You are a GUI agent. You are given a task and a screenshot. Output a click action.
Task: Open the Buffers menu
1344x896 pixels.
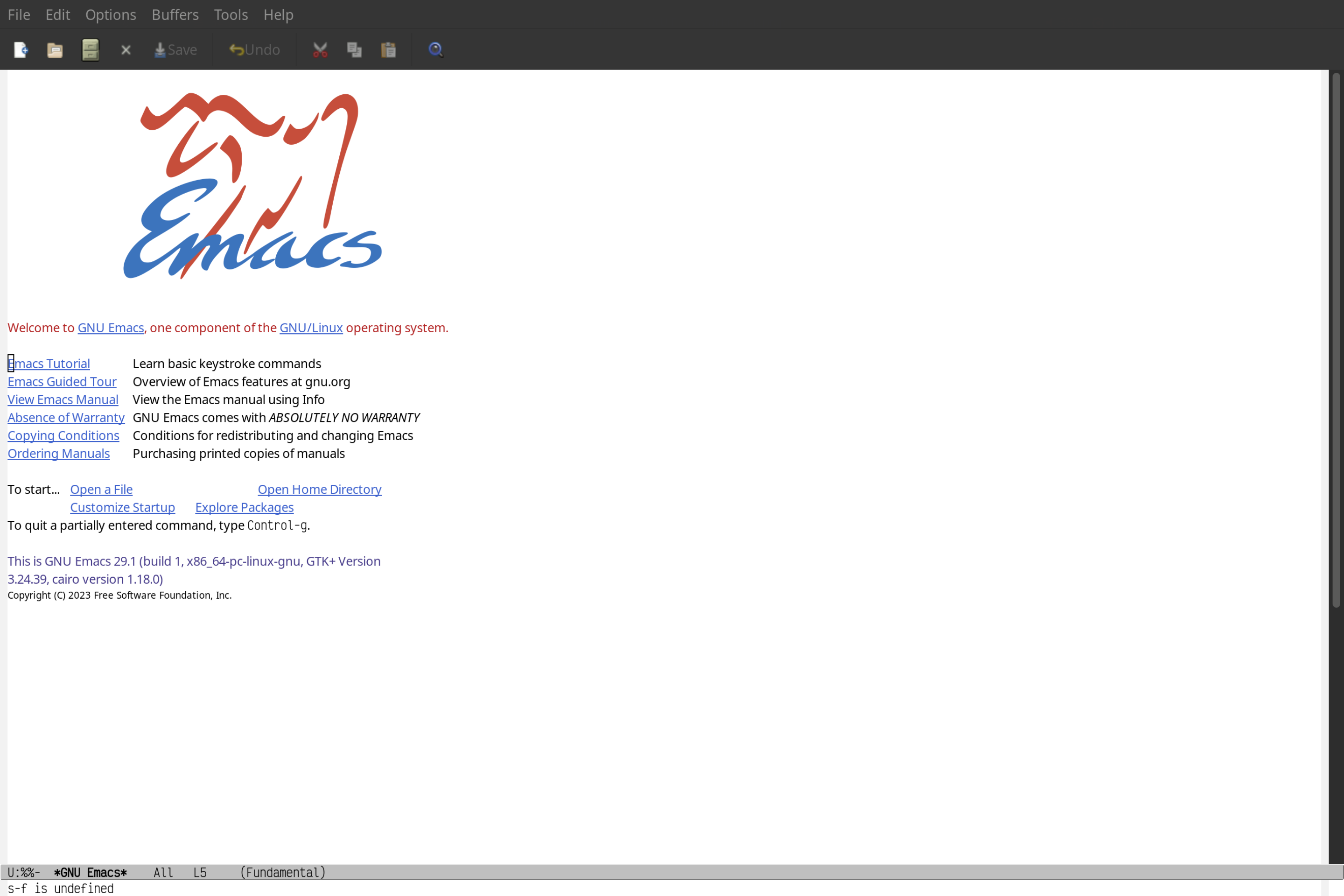pos(174,14)
